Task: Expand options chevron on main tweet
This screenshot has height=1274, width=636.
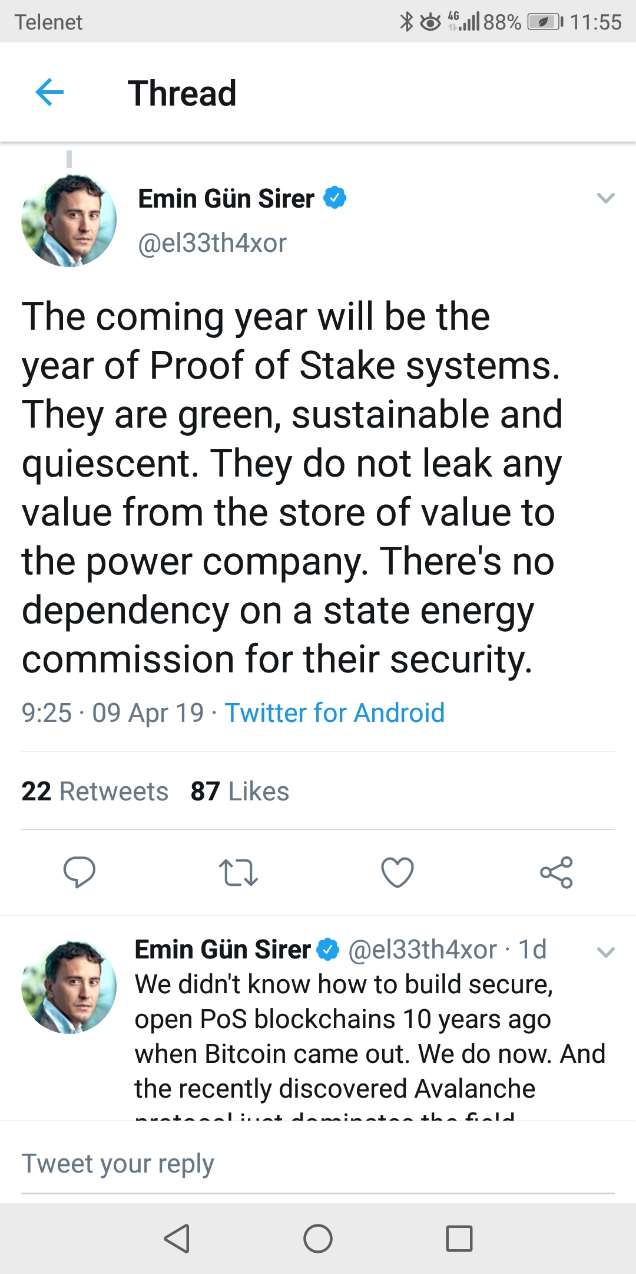Action: [605, 198]
